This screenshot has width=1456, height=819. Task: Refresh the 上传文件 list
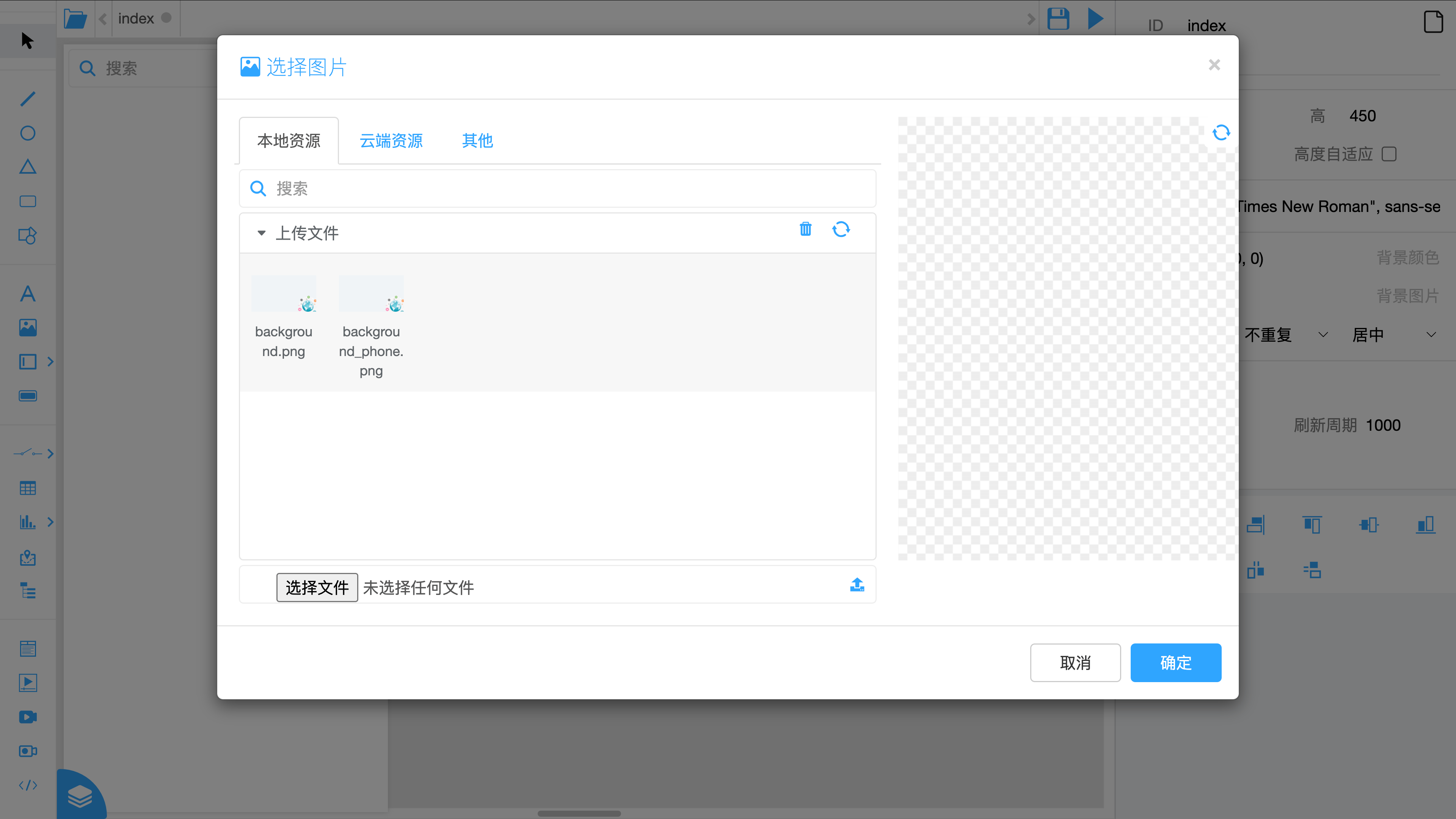point(841,229)
